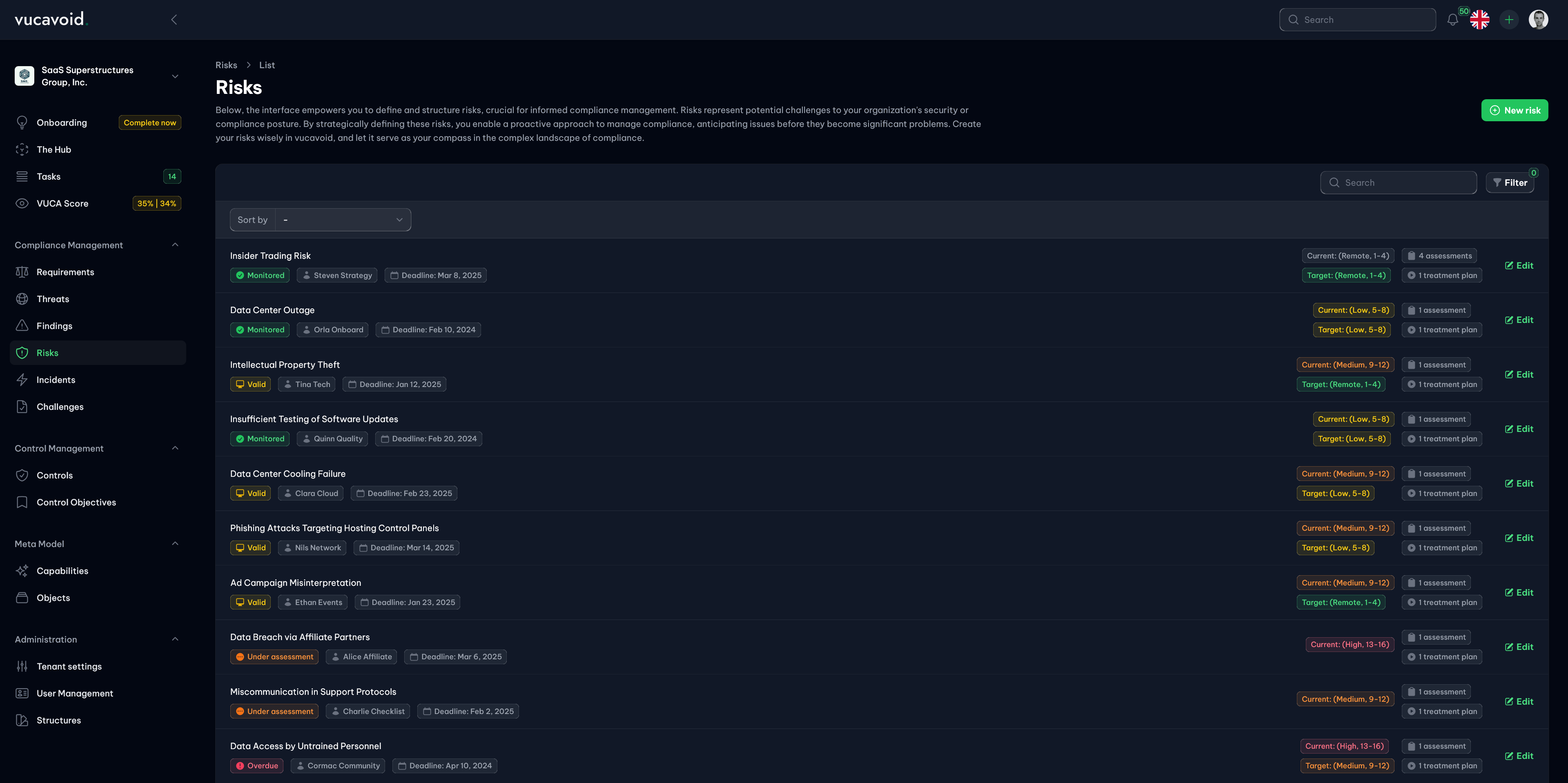
Task: Open the Incidents lightning icon
Action: click(22, 379)
